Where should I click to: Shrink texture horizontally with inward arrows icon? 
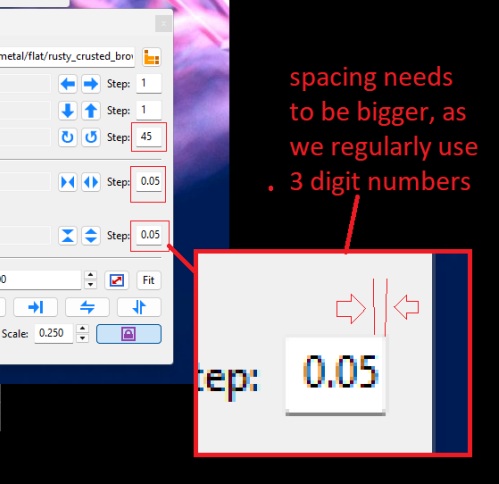click(x=68, y=182)
